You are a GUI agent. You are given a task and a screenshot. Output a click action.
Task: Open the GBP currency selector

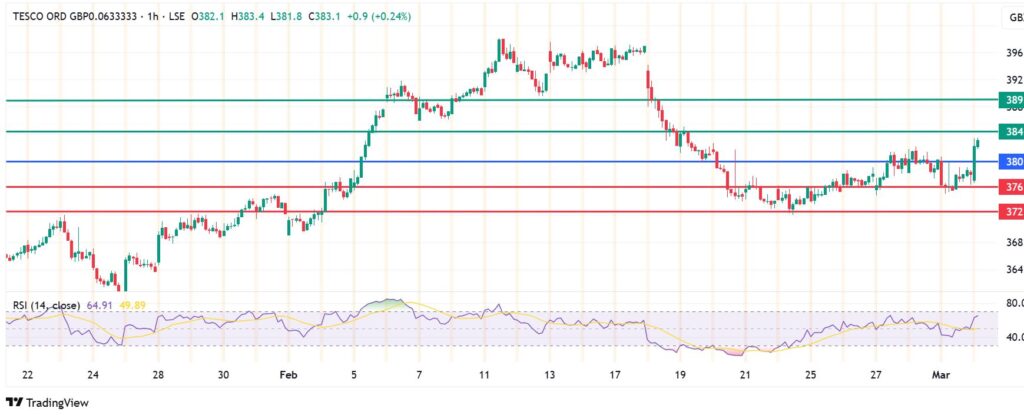1012,17
